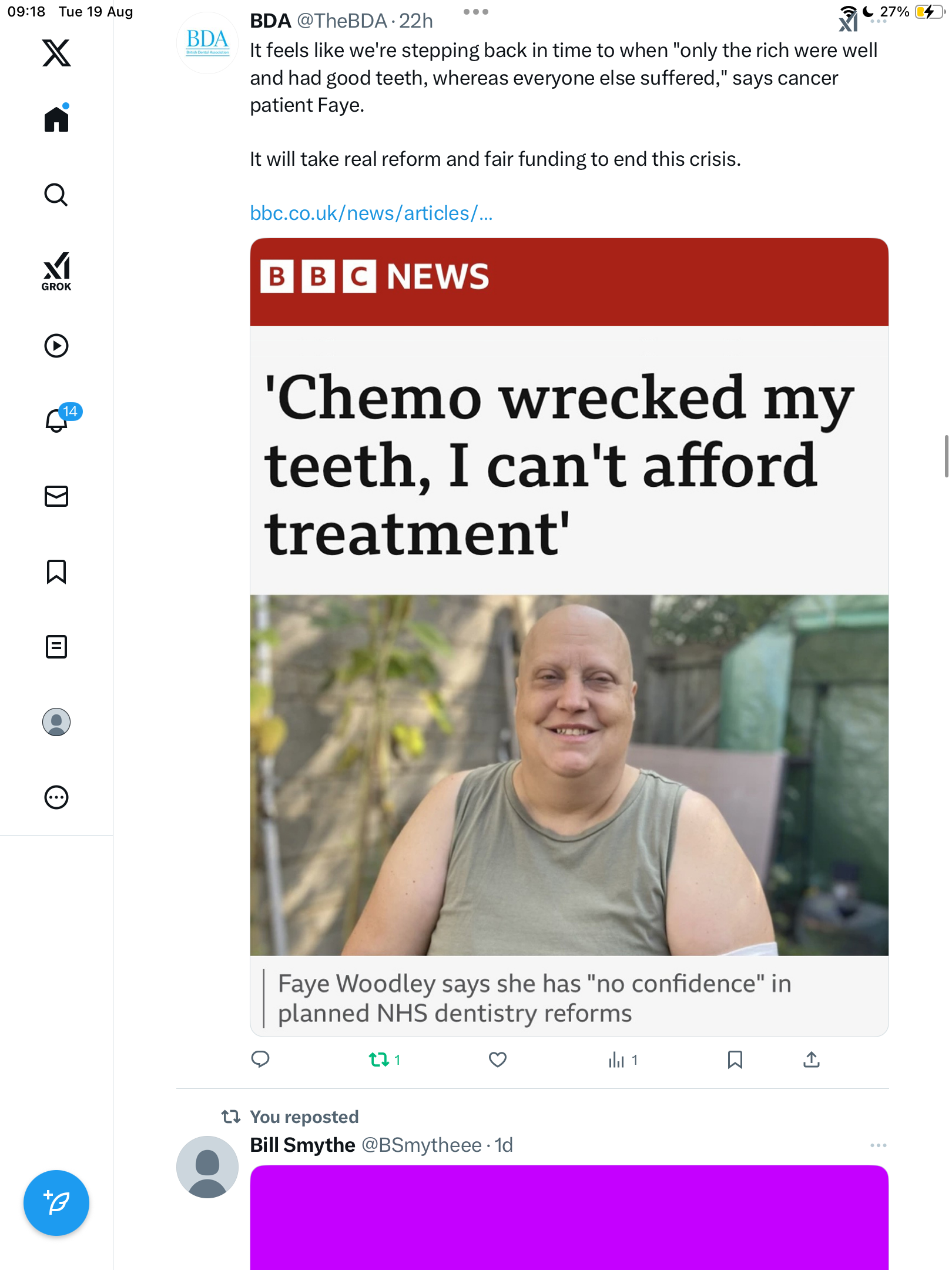Open the Video play icon in sidebar
Viewport: 952px width, 1270px height.
pos(56,346)
